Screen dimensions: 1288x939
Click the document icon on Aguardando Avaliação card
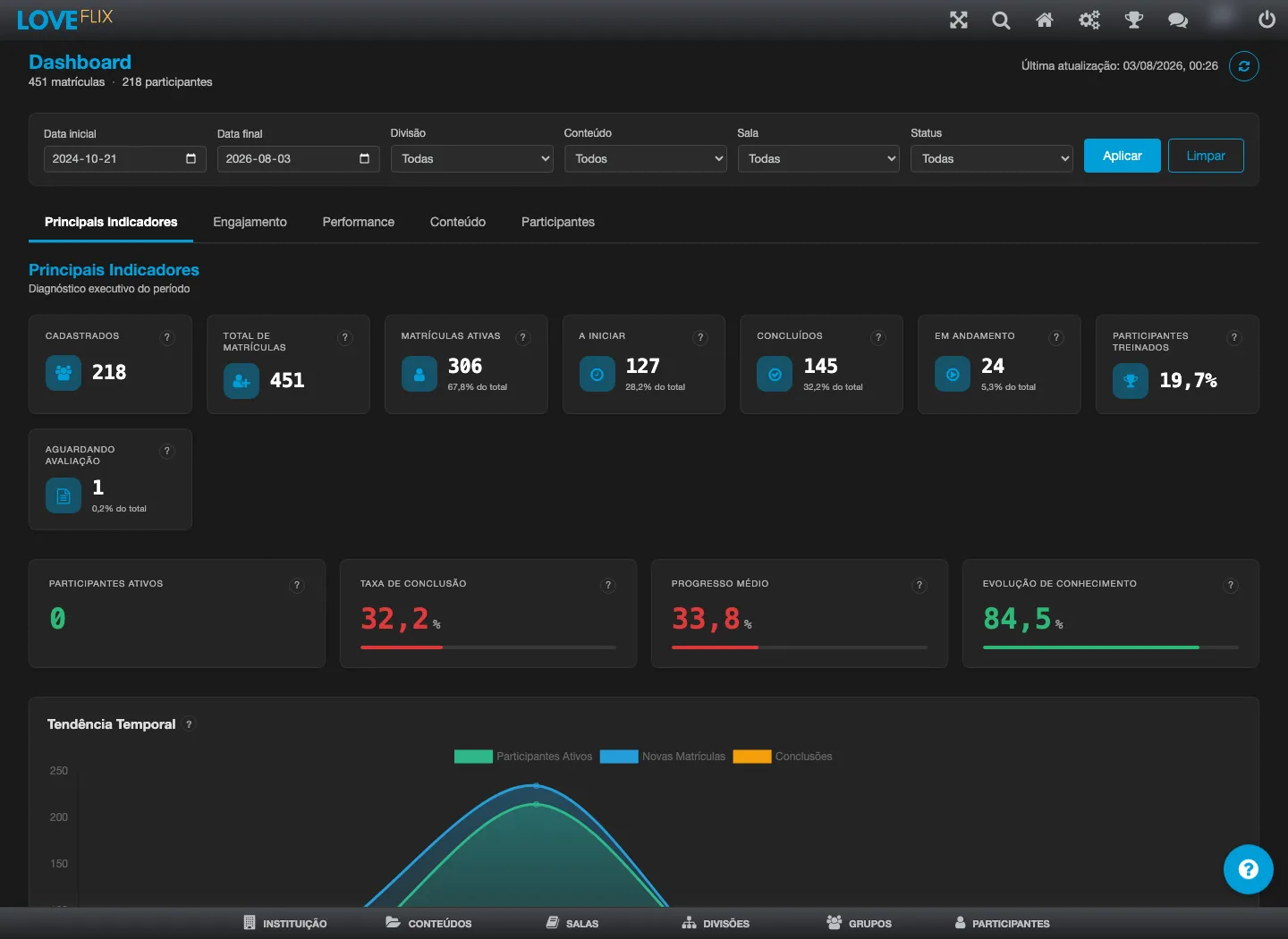pos(64,495)
